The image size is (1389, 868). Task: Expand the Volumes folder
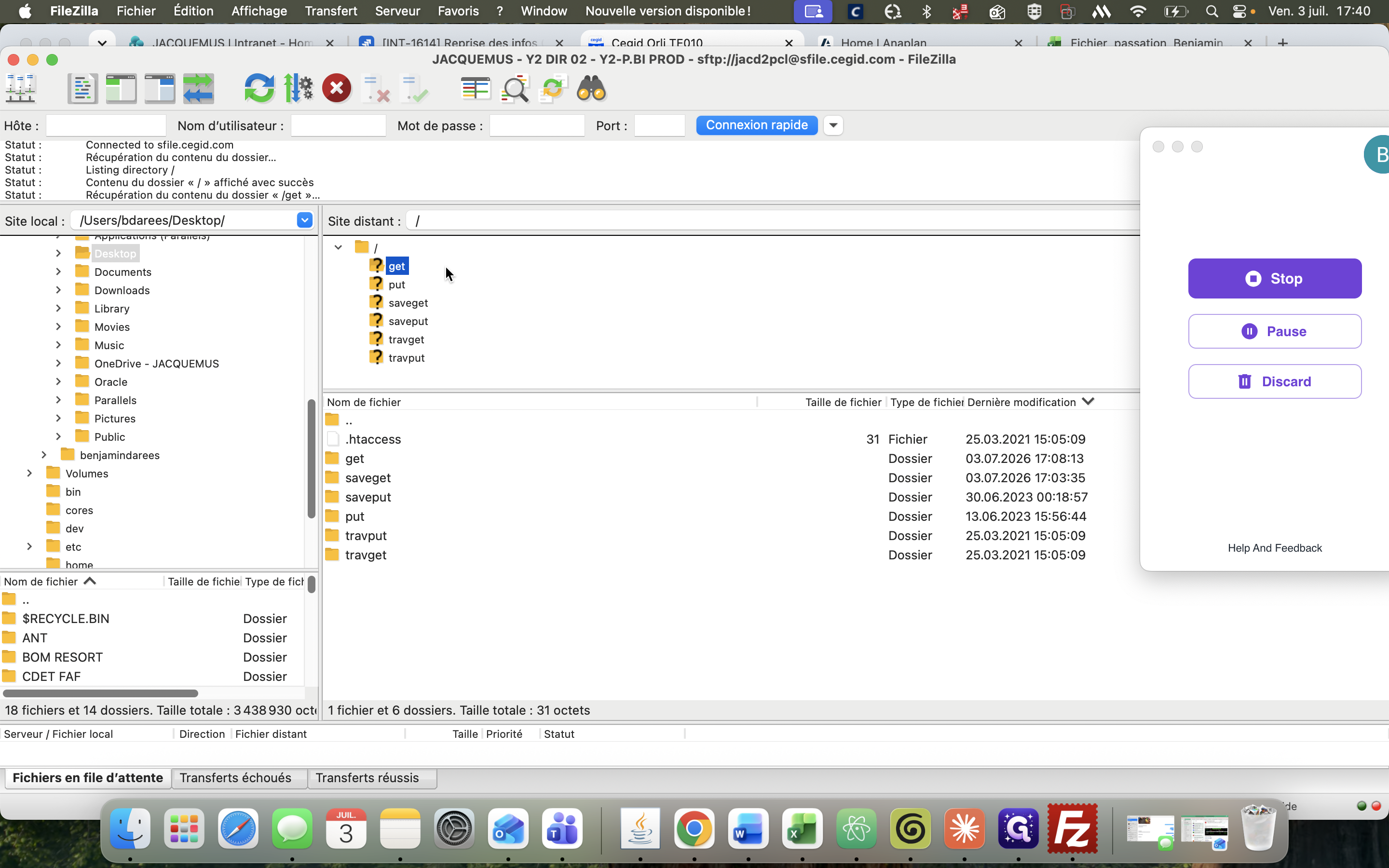tap(29, 473)
